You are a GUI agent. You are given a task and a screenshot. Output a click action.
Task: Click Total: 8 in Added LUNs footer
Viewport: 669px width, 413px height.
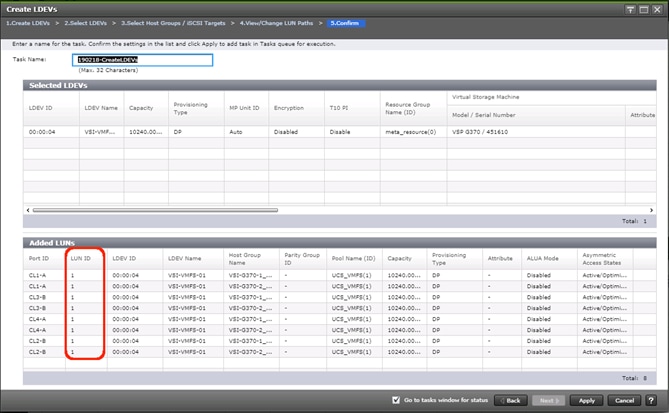coord(634,378)
